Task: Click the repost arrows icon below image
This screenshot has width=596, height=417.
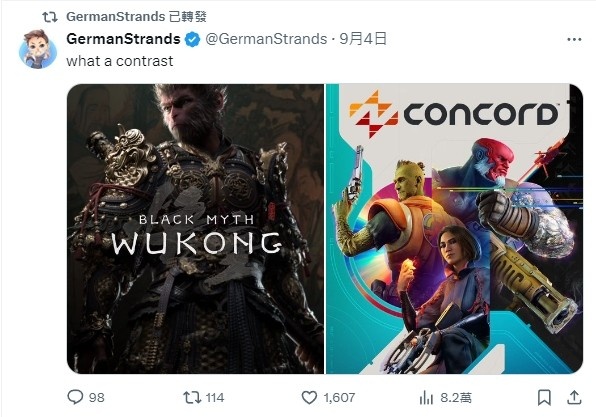Action: [192, 398]
